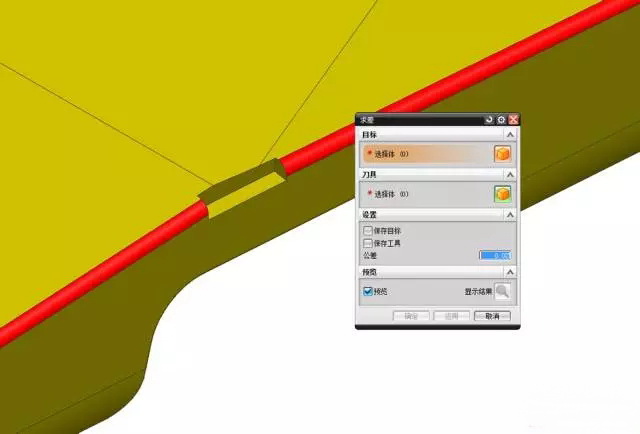This screenshot has height=434, width=640.
Task: Click the greyed 应用 (apply) button
Action: coord(451,316)
